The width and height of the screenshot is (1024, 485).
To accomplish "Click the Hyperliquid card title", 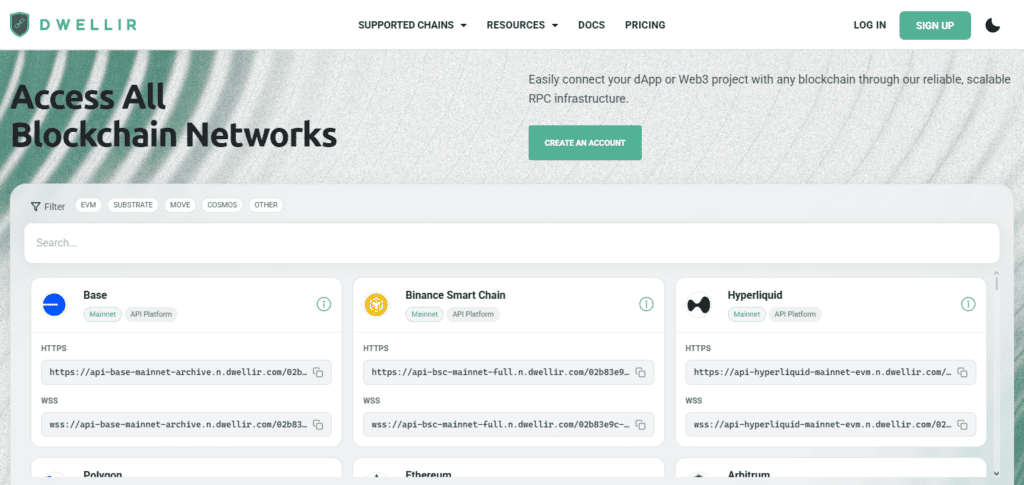I will point(755,295).
